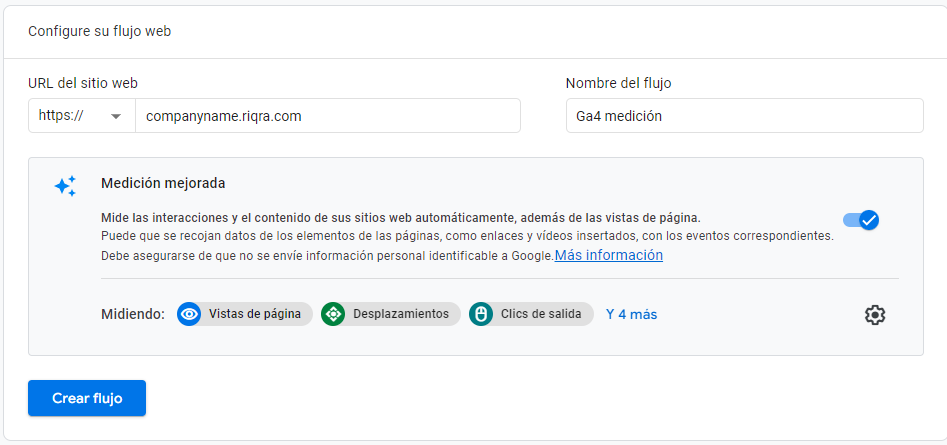This screenshot has width=947, height=445.
Task: Open enhanced measurement settings gear
Action: click(875, 315)
